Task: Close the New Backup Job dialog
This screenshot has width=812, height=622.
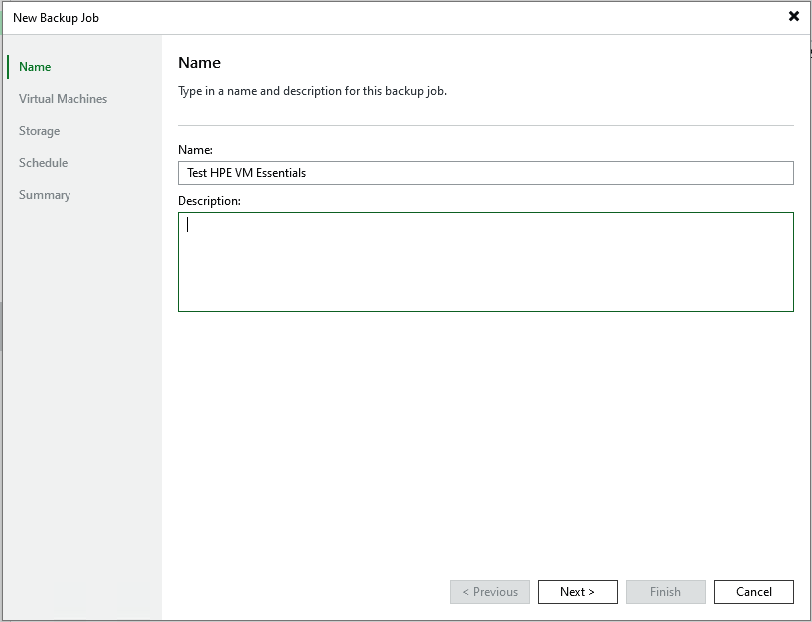Action: click(793, 17)
